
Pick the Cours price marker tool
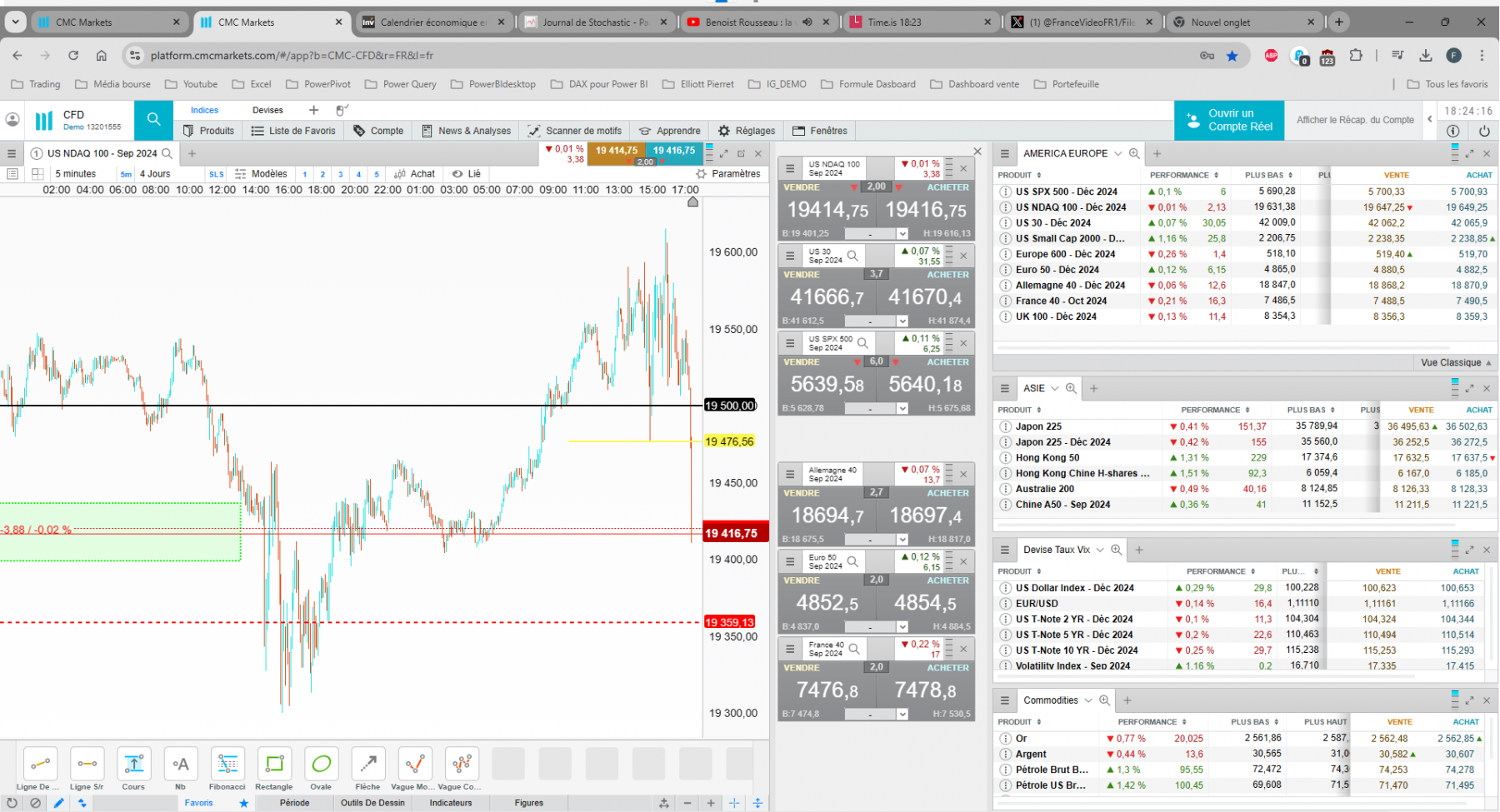[x=133, y=764]
